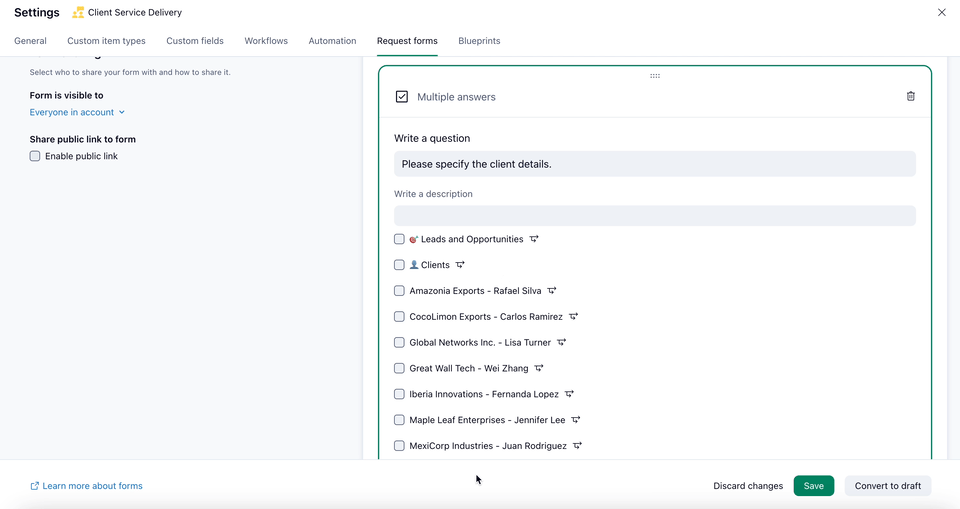
Task: Click branching icon for Amazonia Exports option
Action: 552,291
